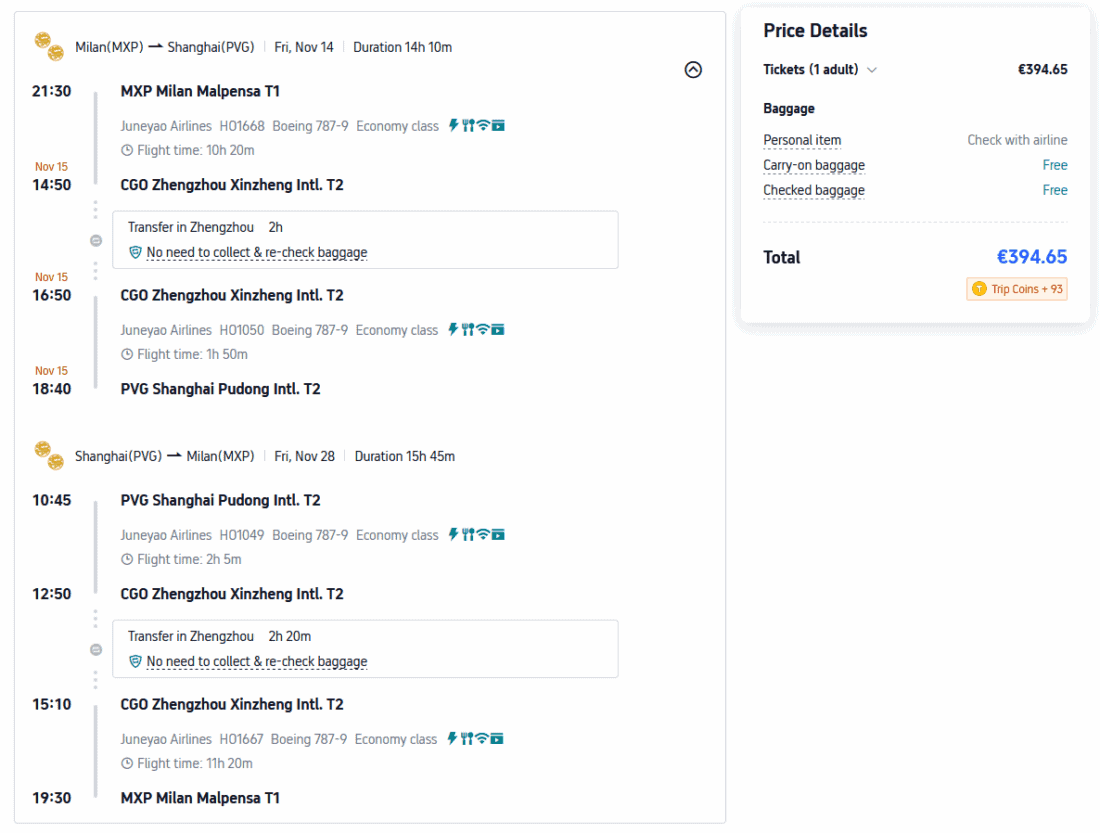Click the transfer marker icon before the 15:10 departure
This screenshot has width=1100, height=833.
pos(96,650)
